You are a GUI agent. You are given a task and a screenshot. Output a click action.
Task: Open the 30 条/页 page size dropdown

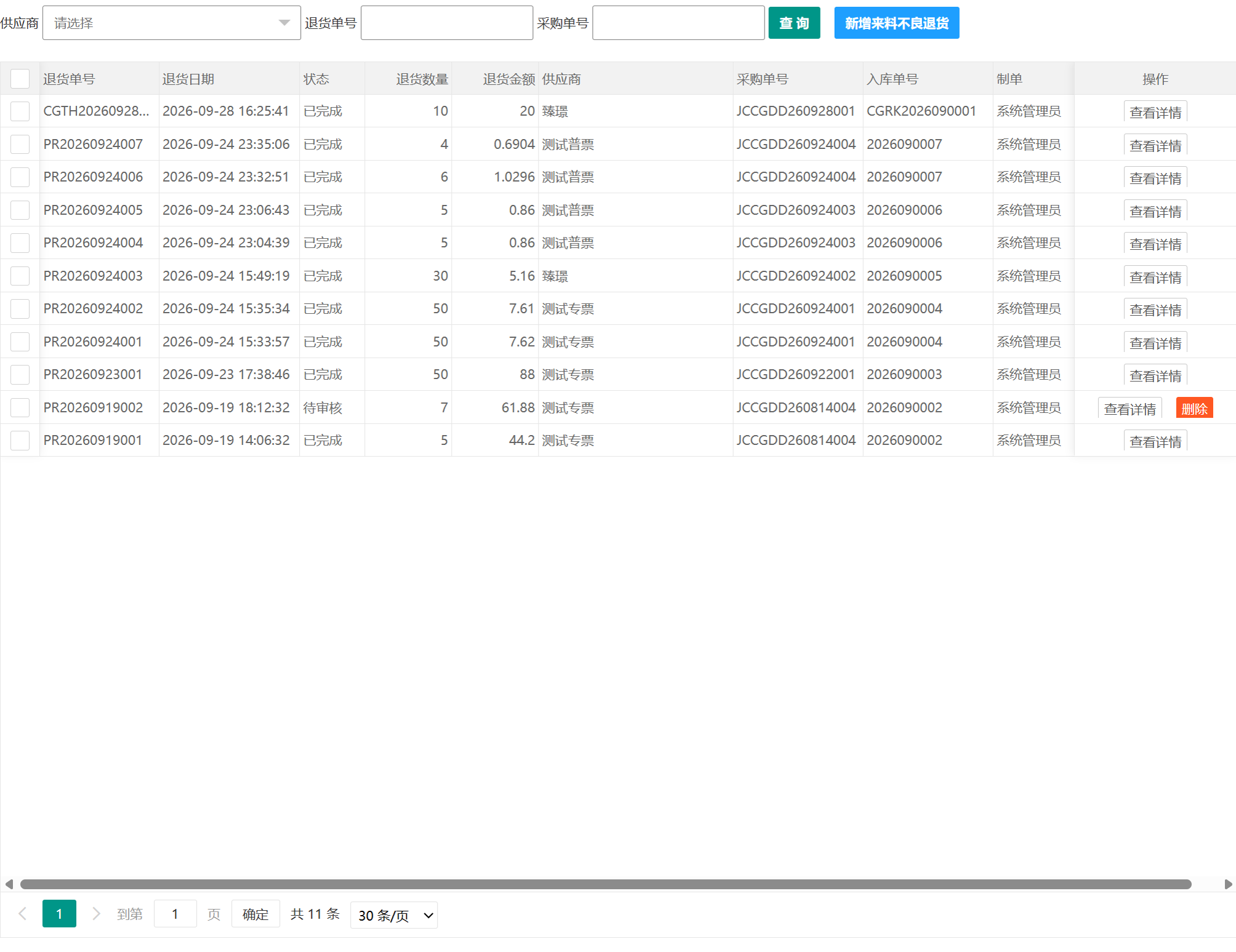click(x=394, y=915)
